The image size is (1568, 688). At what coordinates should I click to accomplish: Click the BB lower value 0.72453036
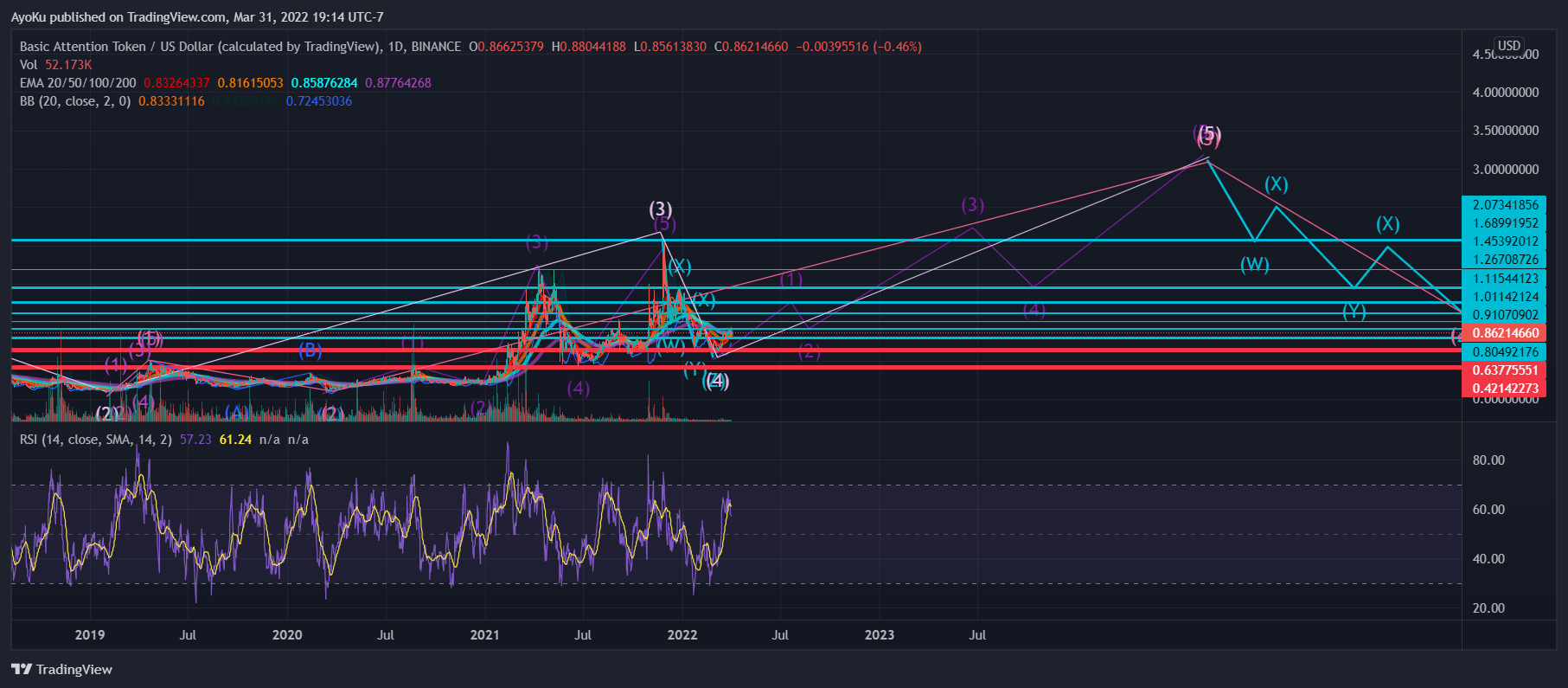[319, 101]
